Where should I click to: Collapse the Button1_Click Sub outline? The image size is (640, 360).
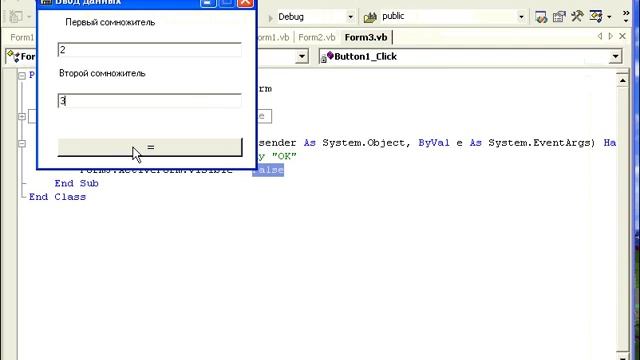click(x=22, y=143)
